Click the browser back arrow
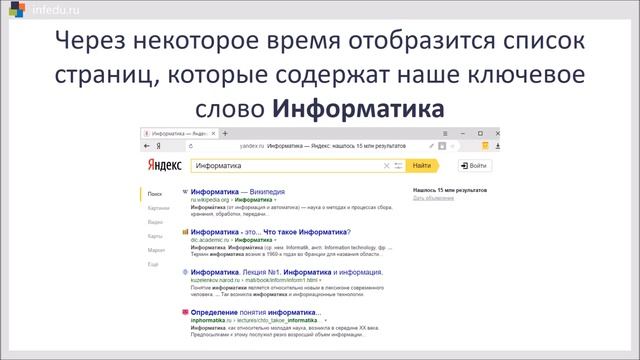This screenshot has height=360, width=640. click(147, 146)
